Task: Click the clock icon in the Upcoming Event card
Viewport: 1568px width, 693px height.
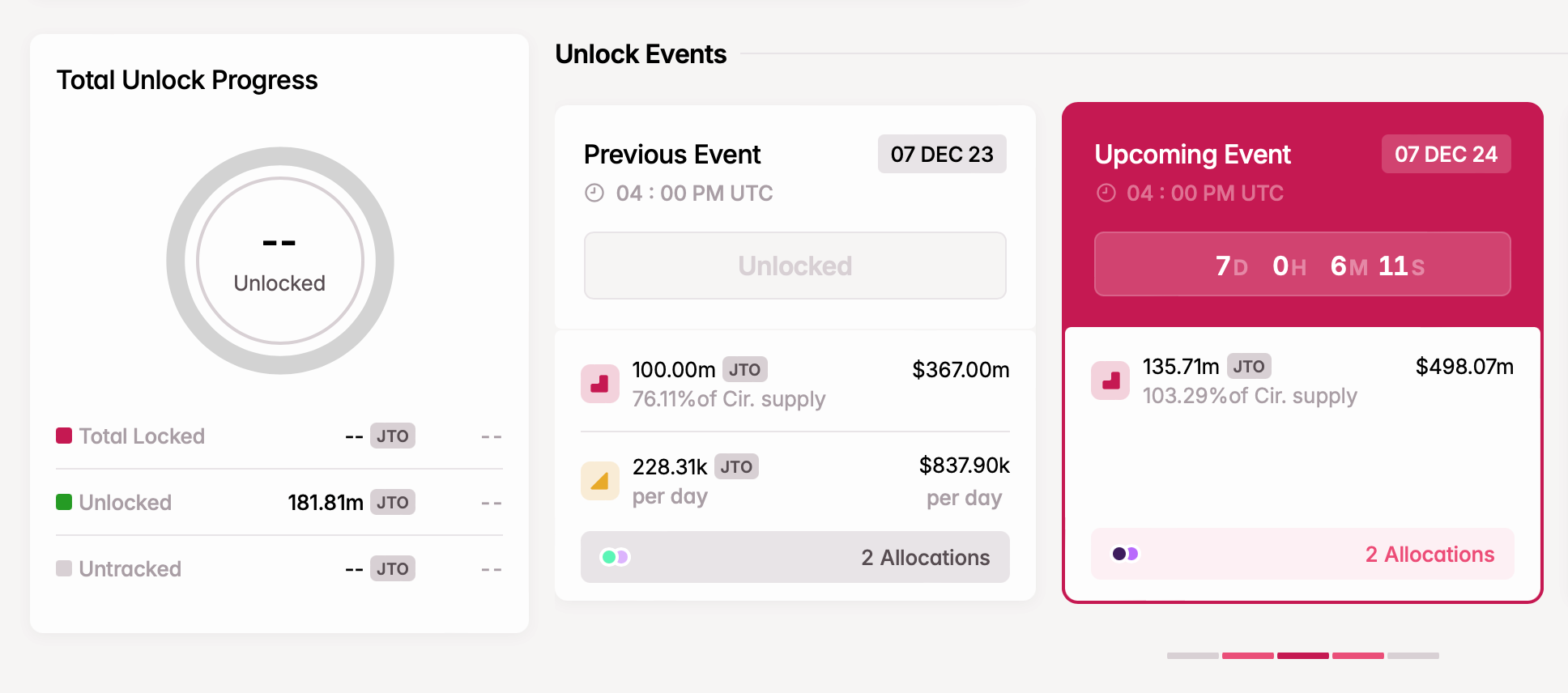Action: (1106, 193)
